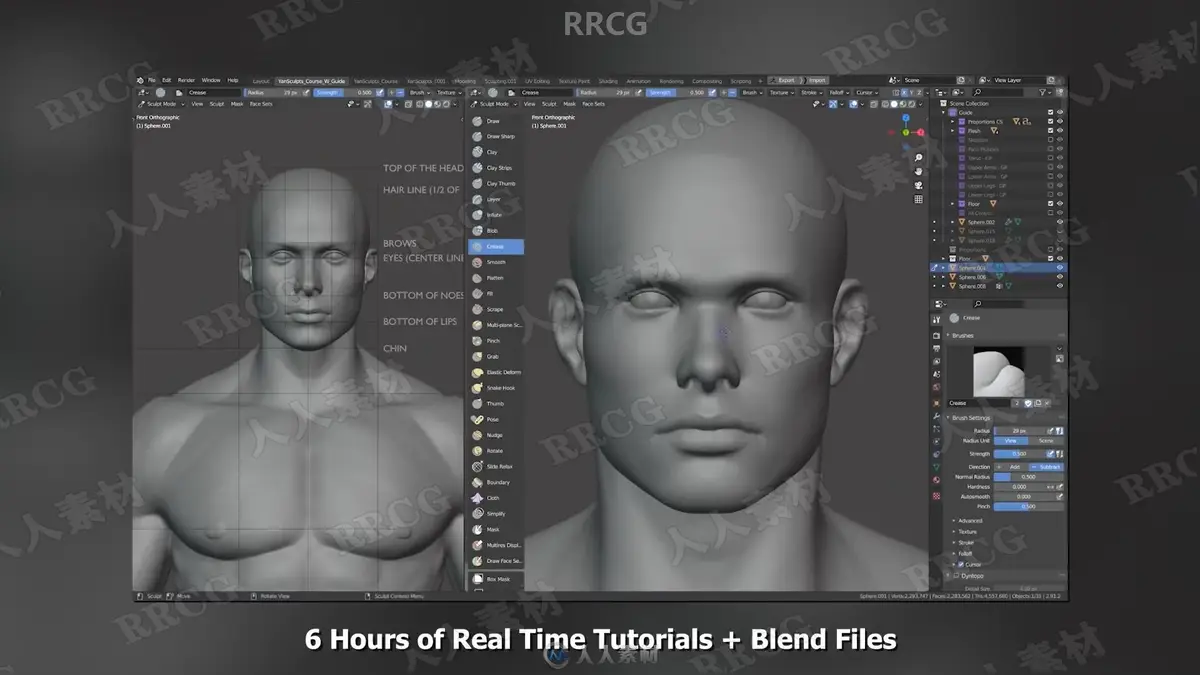Toggle visibility eye for Sphere.008
This screenshot has width=1200, height=675.
click(x=1060, y=286)
